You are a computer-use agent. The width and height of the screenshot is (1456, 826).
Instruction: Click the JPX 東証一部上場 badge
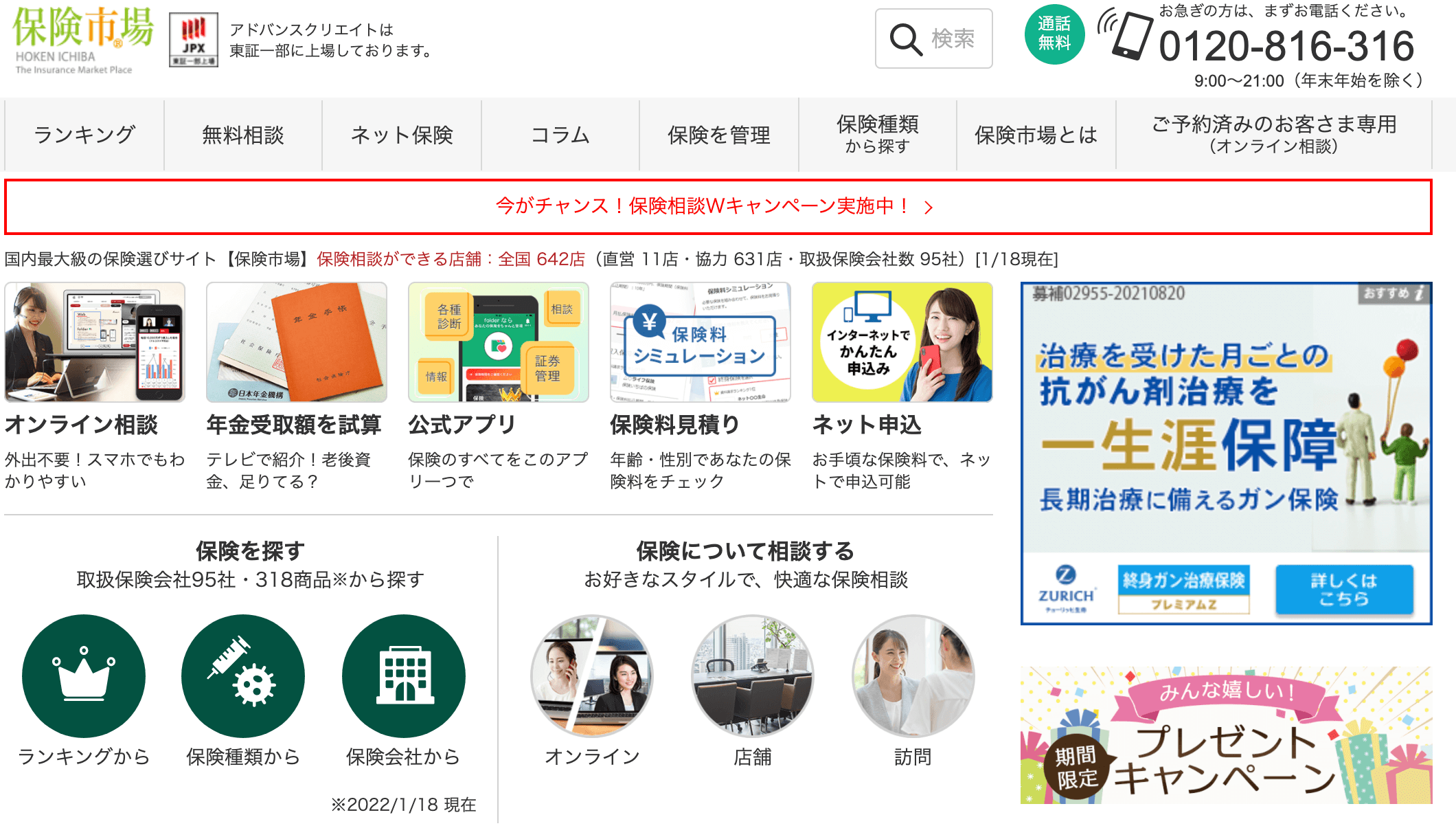point(194,40)
